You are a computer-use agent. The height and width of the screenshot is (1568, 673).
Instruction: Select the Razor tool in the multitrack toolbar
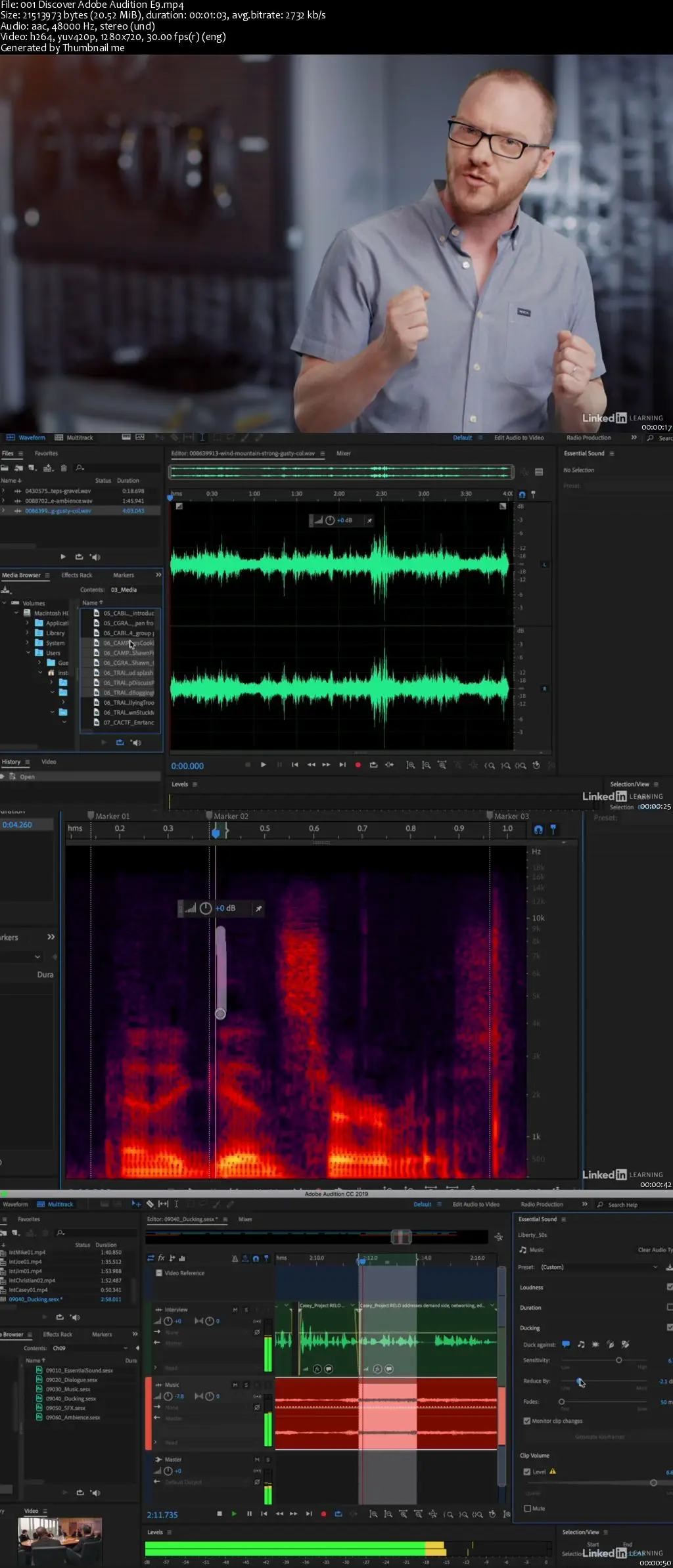point(150,1204)
